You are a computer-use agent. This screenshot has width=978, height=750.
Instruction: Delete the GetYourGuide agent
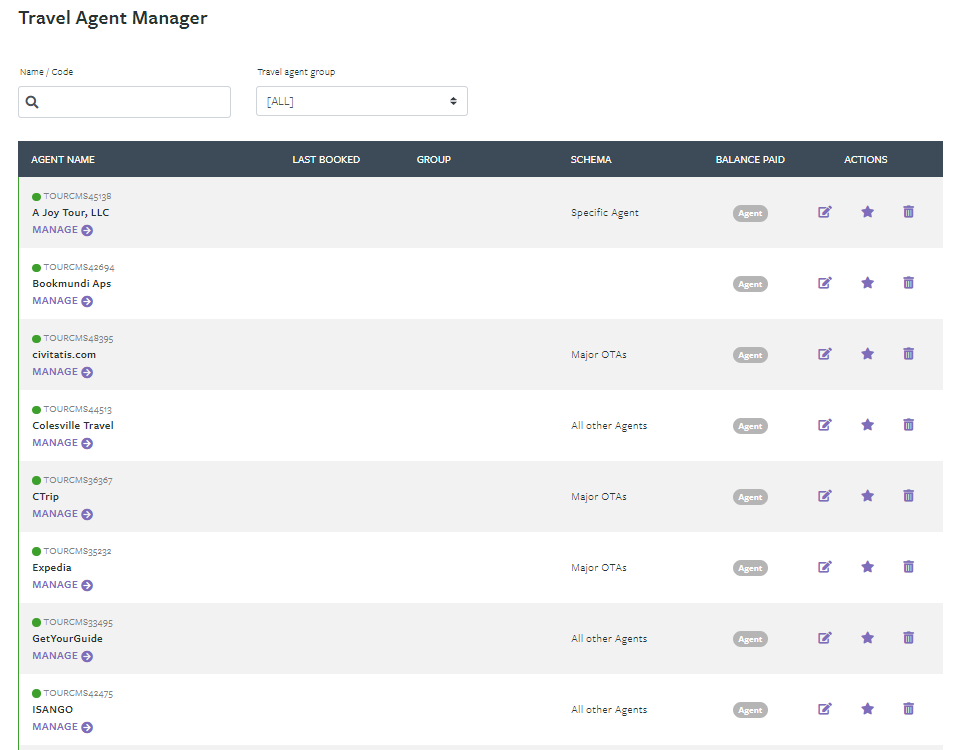[x=908, y=638]
